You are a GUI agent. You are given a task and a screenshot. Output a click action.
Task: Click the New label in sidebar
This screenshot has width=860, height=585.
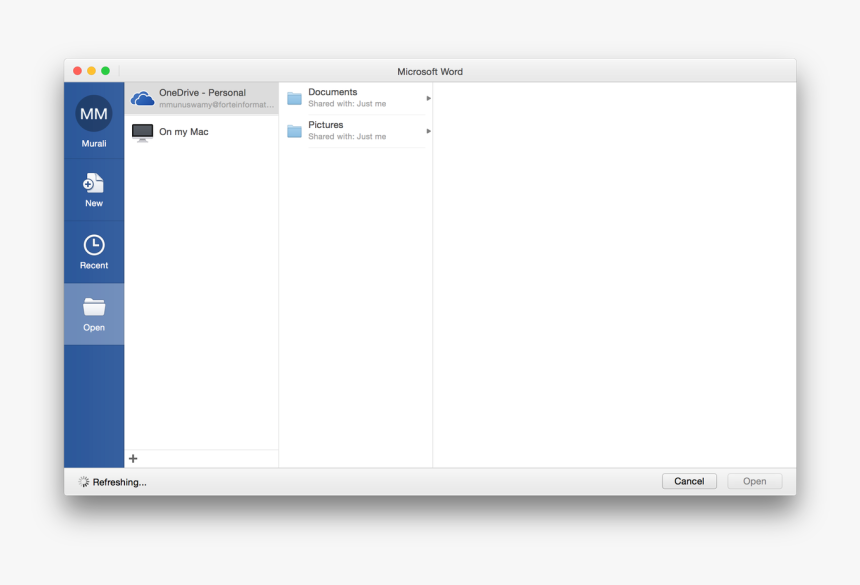point(94,203)
